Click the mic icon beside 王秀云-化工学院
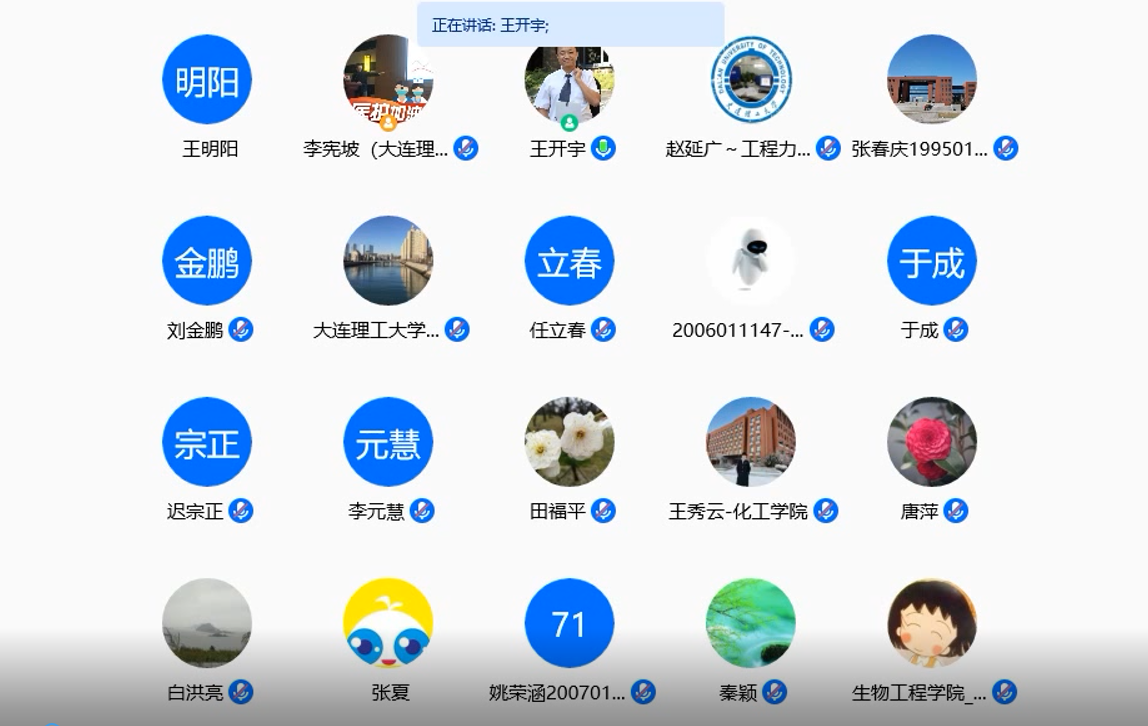The width and height of the screenshot is (1148, 726). (825, 511)
